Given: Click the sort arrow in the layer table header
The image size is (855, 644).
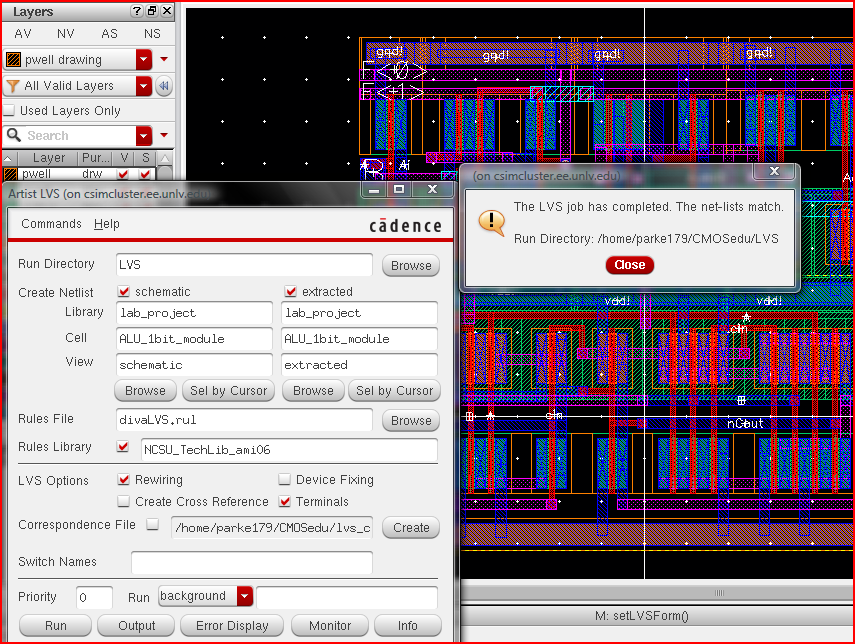Looking at the screenshot, I should pos(9,158).
